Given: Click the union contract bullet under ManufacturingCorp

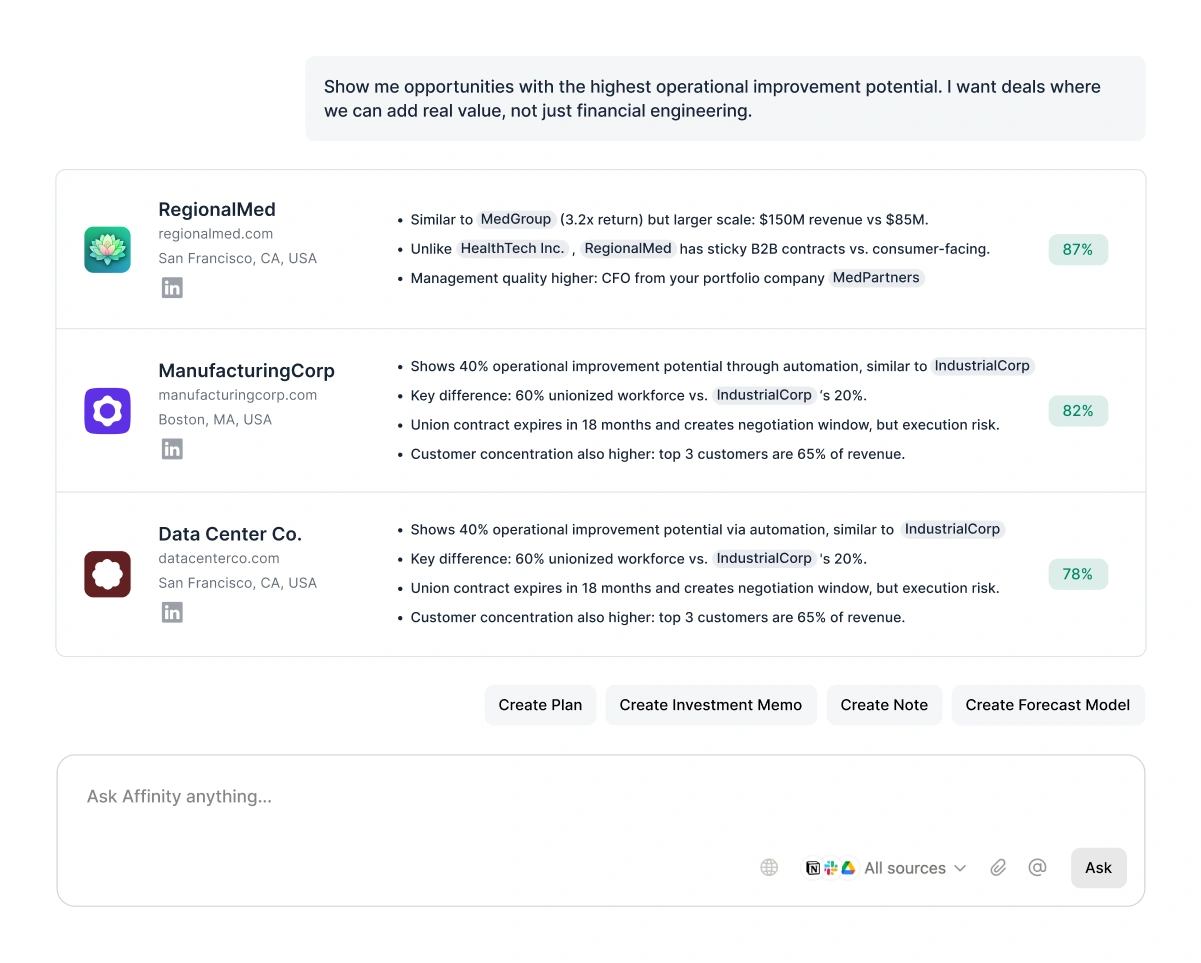Looking at the screenshot, I should [705, 425].
